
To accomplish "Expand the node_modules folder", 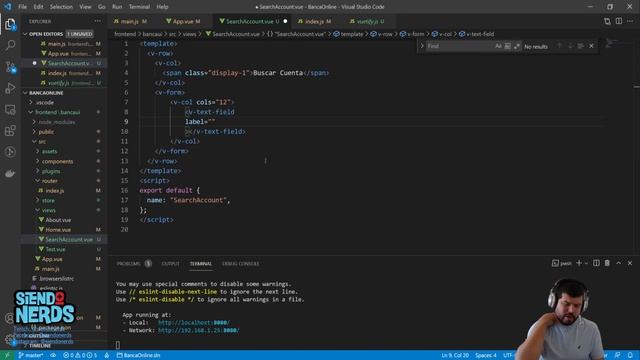I will pos(56,122).
